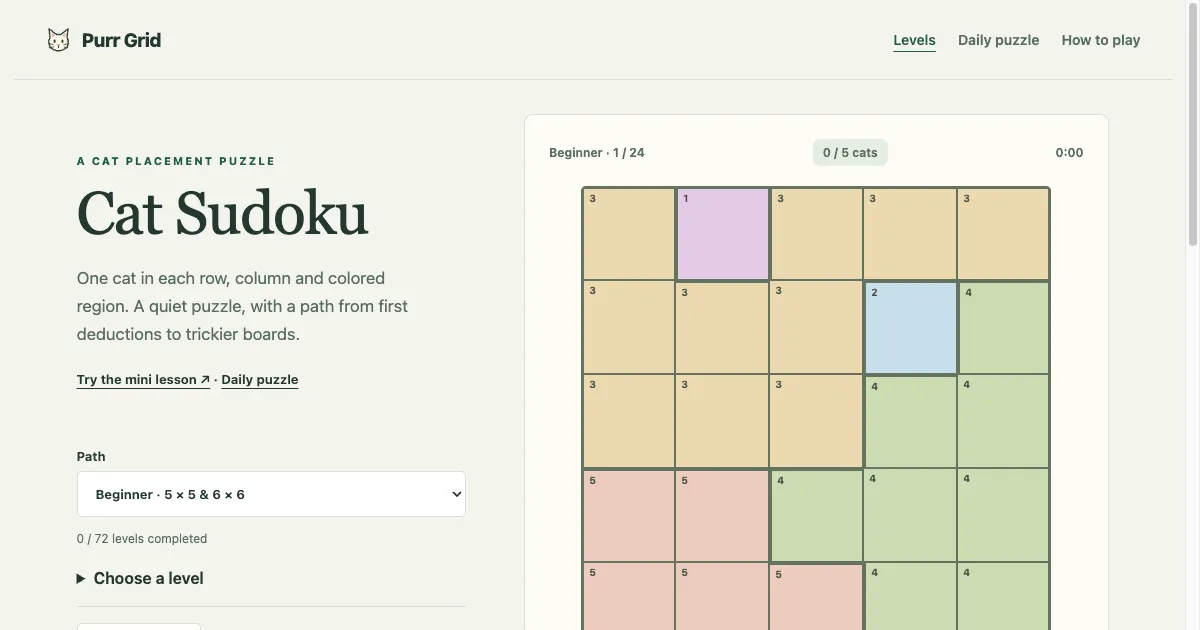Switch to the Daily puzzle nav tab
This screenshot has height=630, width=1200.
click(x=998, y=40)
